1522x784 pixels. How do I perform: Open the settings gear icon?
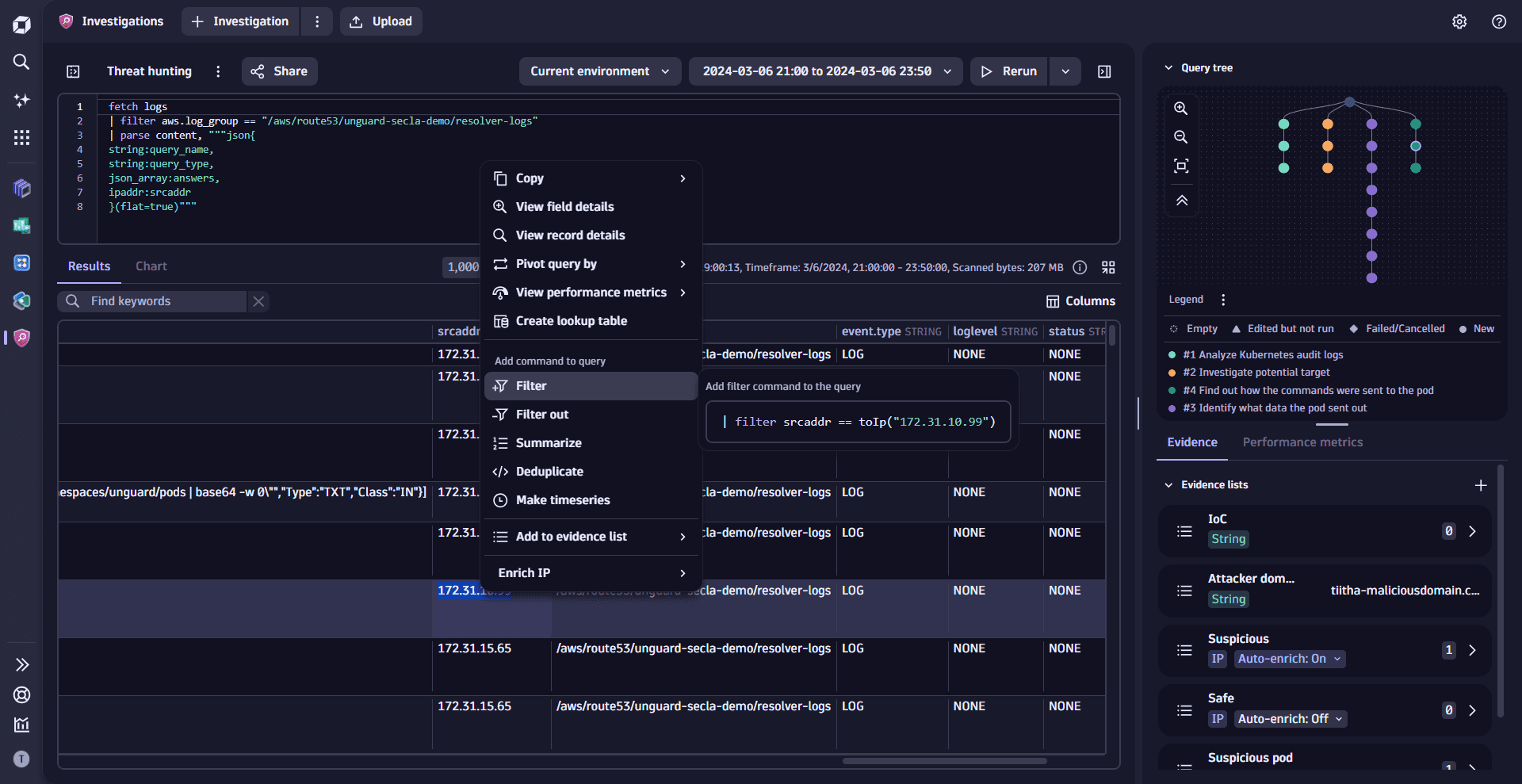[x=1459, y=21]
